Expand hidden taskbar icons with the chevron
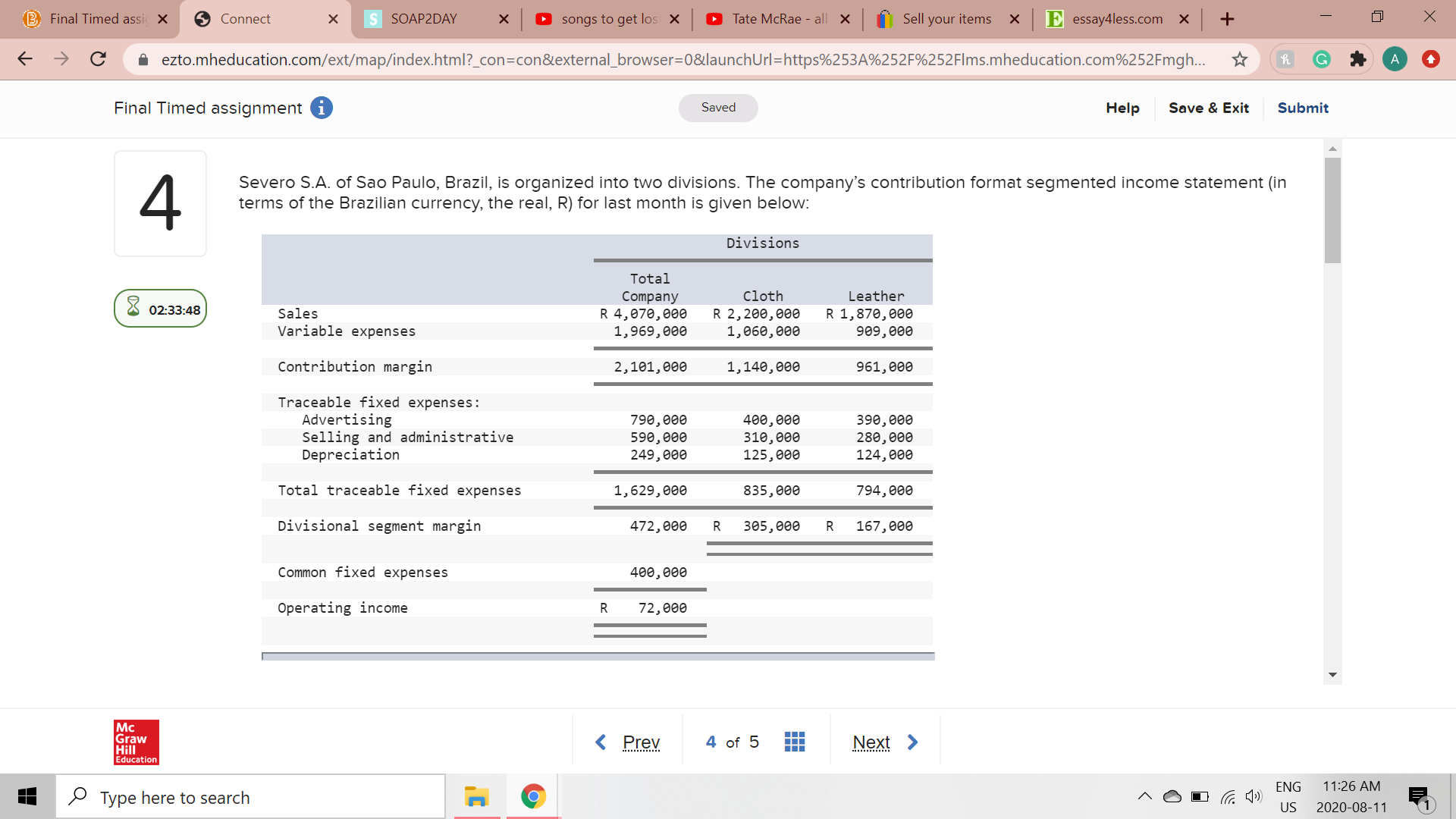The image size is (1456, 819). pos(1146,796)
